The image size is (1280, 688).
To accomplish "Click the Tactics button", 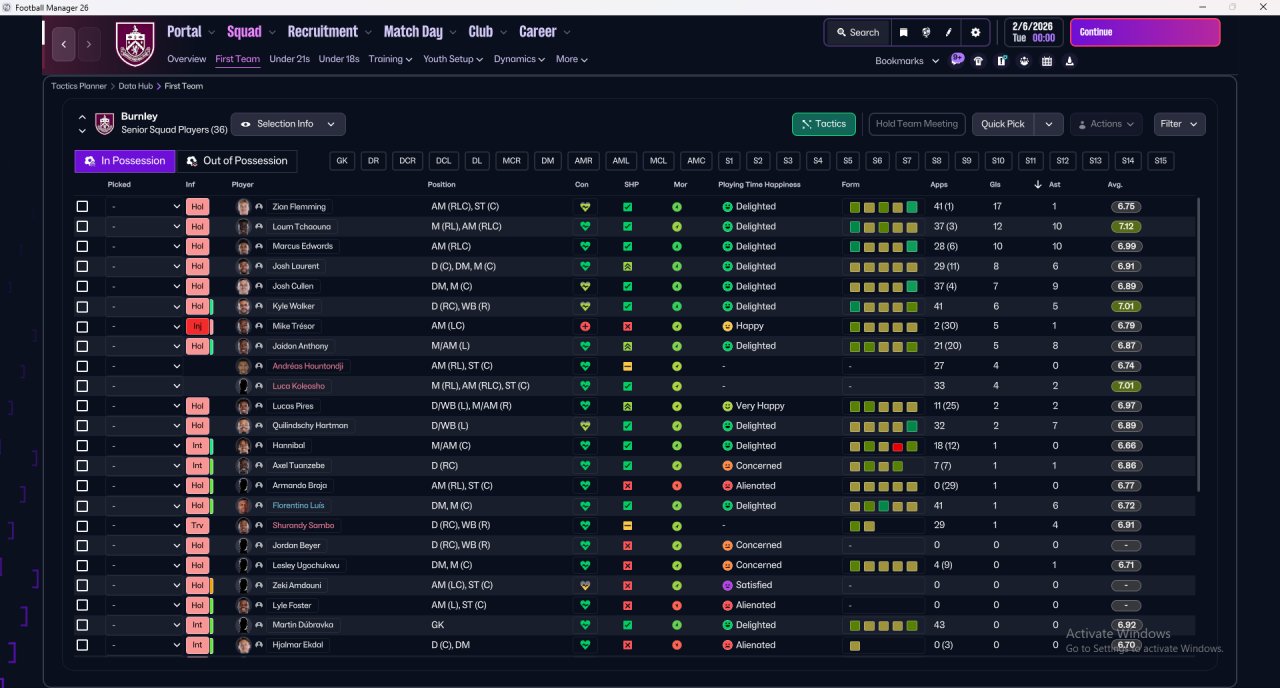I will [x=823, y=124].
